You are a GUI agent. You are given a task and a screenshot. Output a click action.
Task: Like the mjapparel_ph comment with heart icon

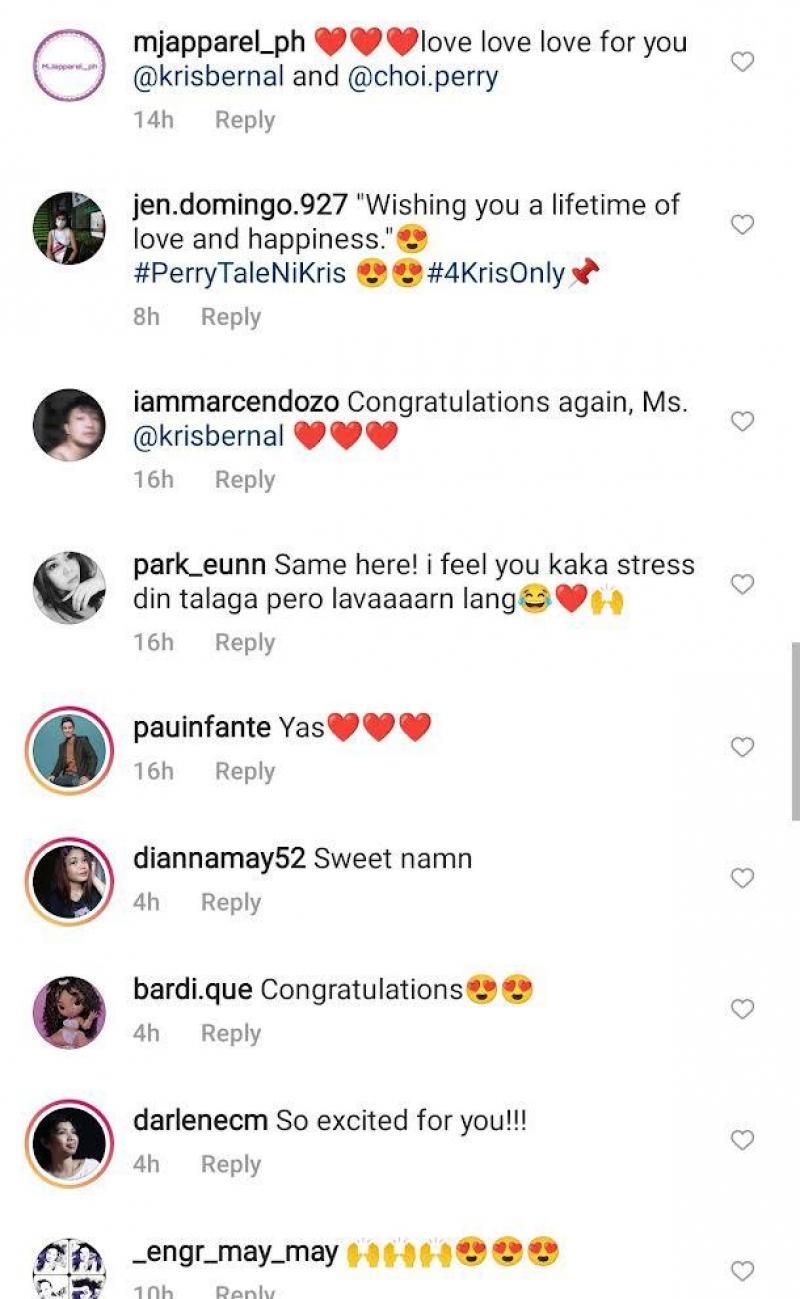click(742, 62)
